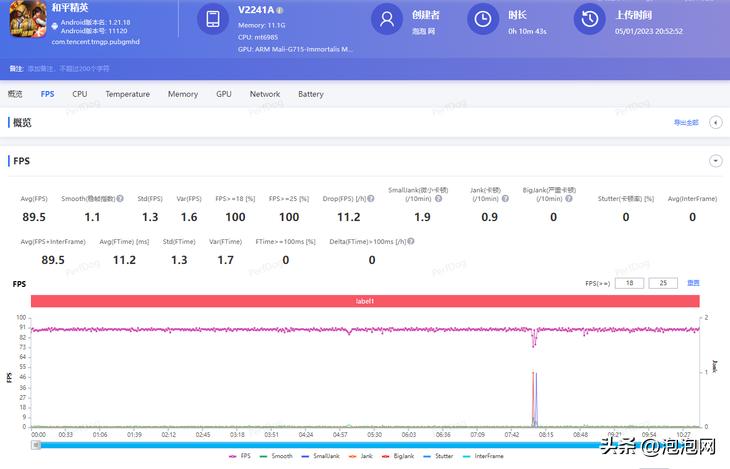
Task: Open help icon beside BigJank metric
Action: [568, 198]
